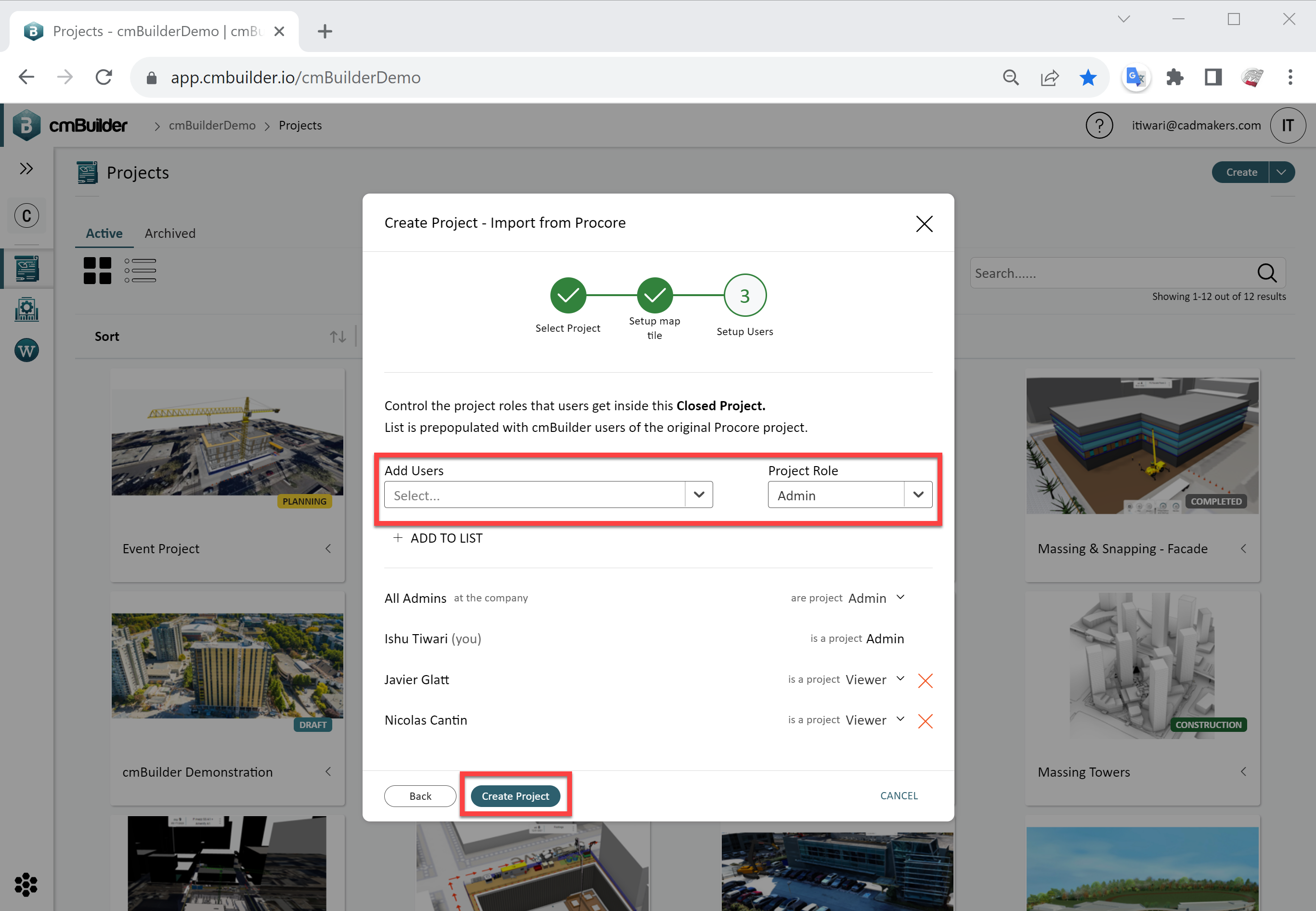Switch to the Archived tab
The width and height of the screenshot is (1316, 911).
pyautogui.click(x=170, y=234)
